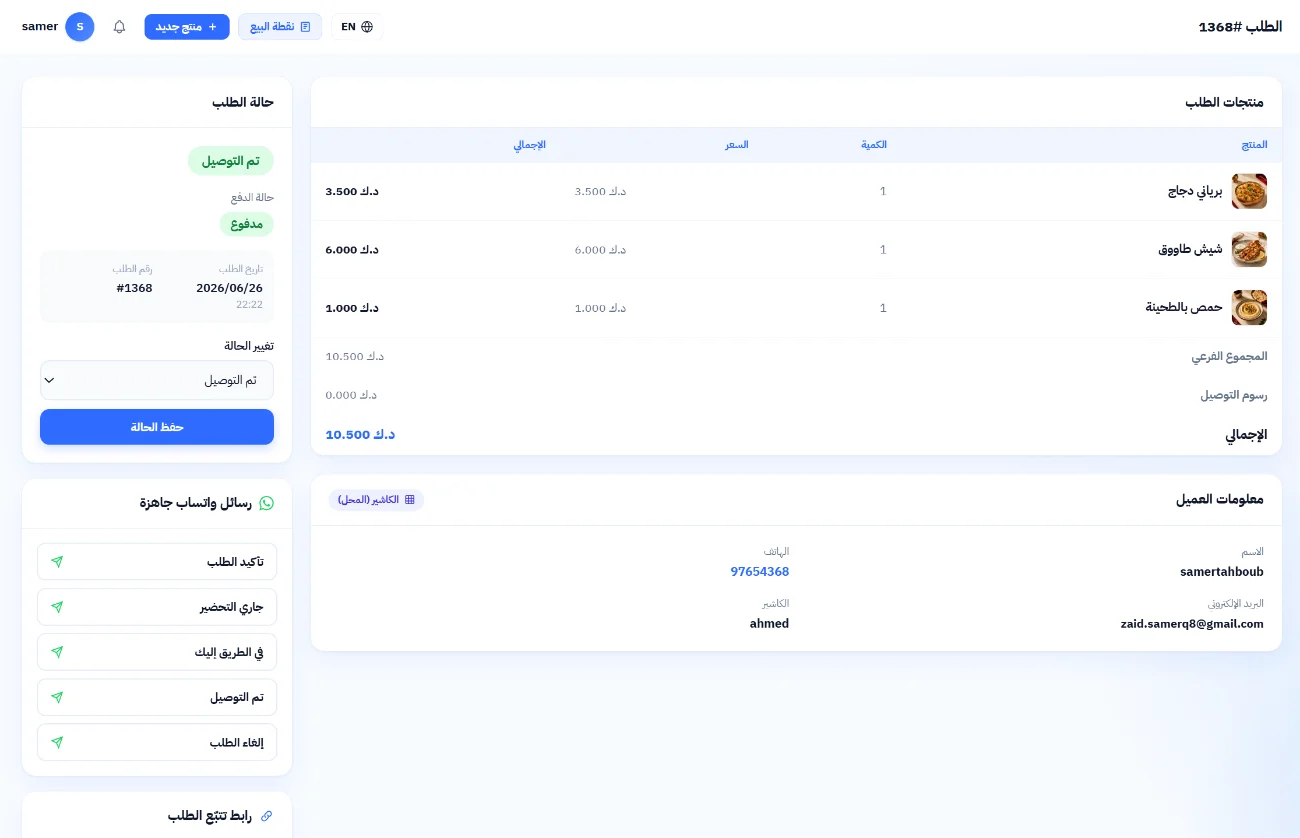Click cashier name ahmed
Screen dimensions: 1300x838
pos(770,624)
